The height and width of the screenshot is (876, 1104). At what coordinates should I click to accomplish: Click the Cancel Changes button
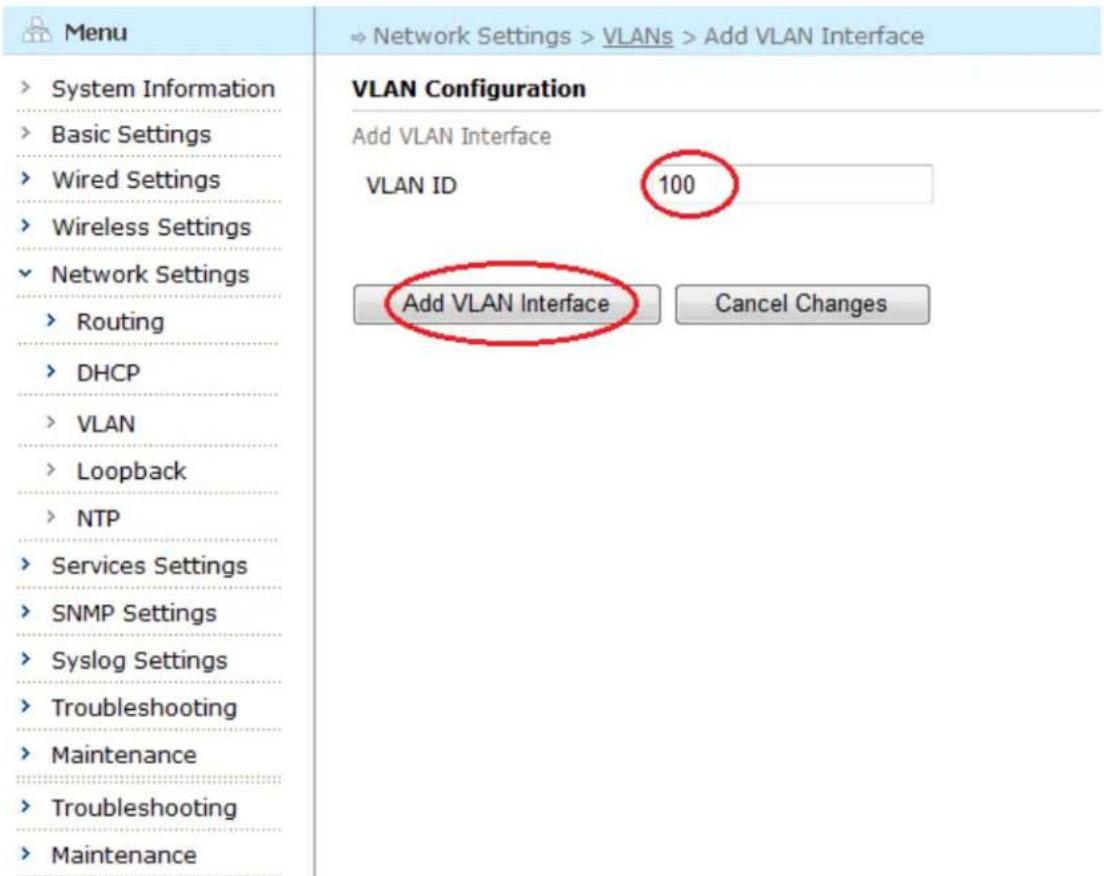pyautogui.click(x=802, y=304)
